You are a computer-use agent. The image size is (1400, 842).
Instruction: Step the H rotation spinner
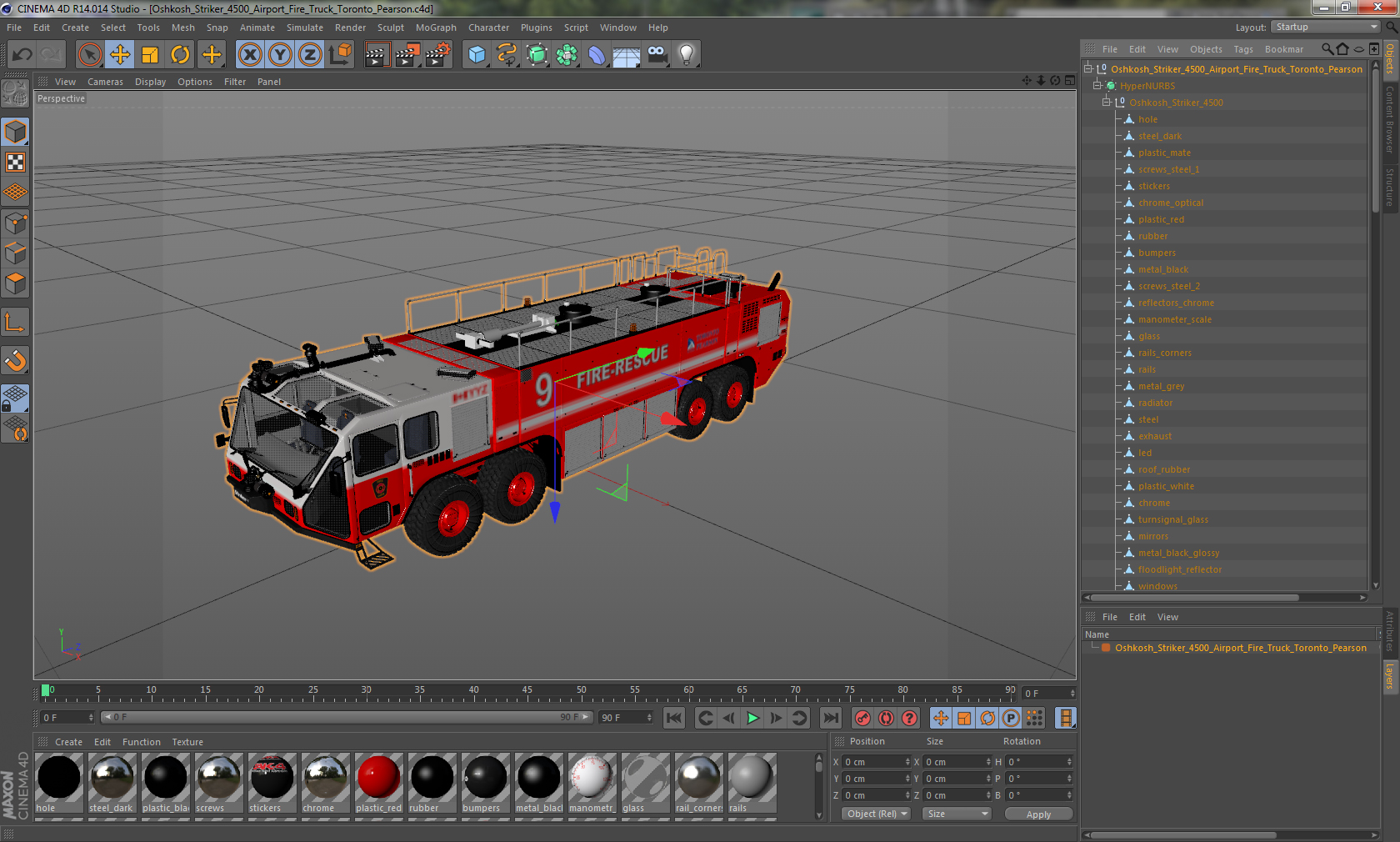(1069, 762)
